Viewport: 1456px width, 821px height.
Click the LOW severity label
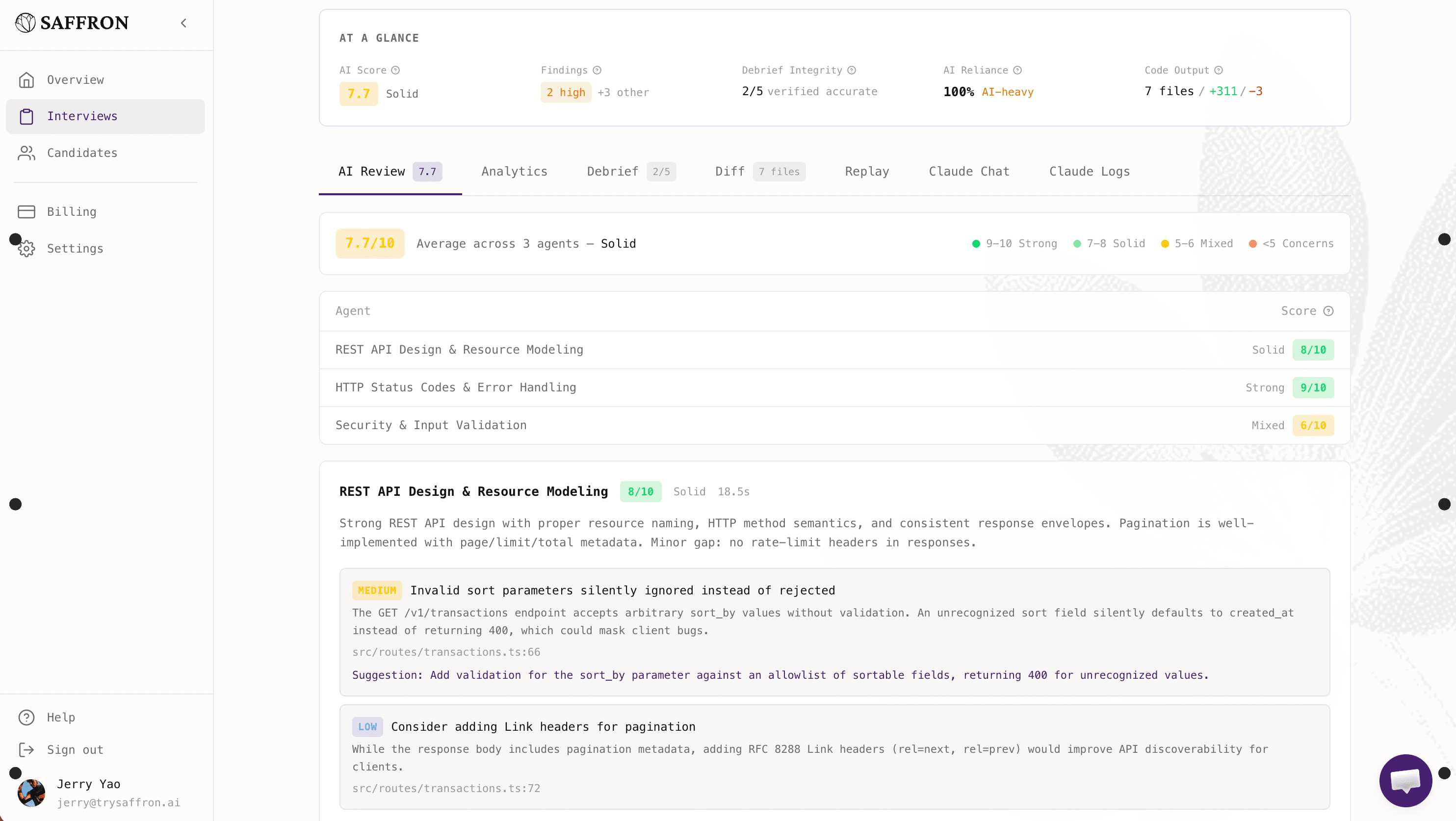click(367, 727)
